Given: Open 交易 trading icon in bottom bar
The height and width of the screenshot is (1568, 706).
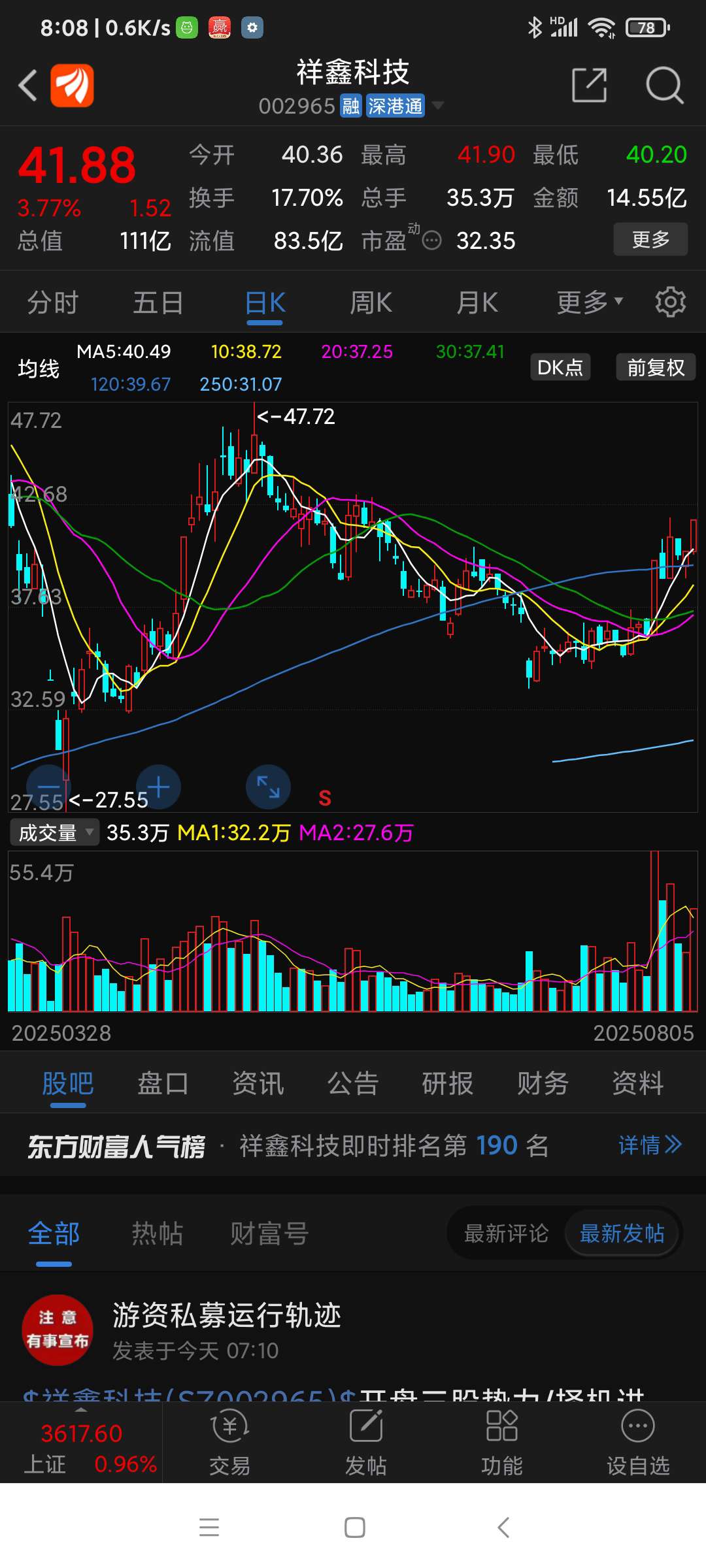Looking at the screenshot, I should click(229, 1442).
